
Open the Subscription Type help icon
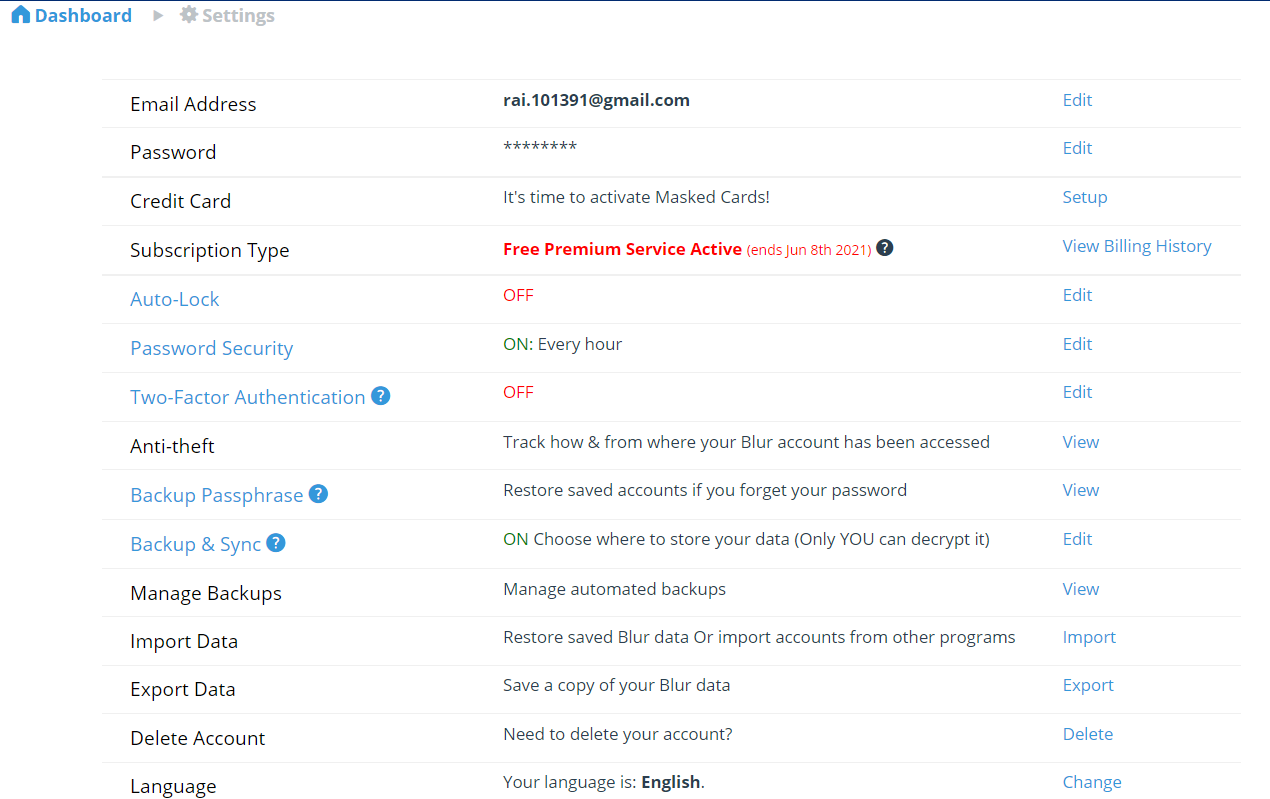(x=884, y=246)
